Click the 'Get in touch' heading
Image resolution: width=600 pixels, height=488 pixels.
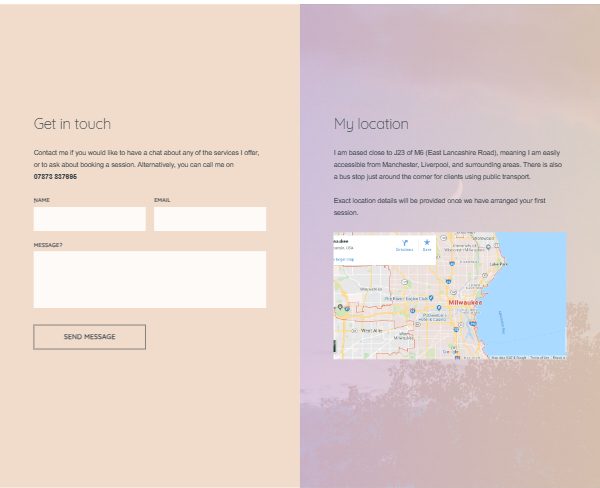(72, 124)
